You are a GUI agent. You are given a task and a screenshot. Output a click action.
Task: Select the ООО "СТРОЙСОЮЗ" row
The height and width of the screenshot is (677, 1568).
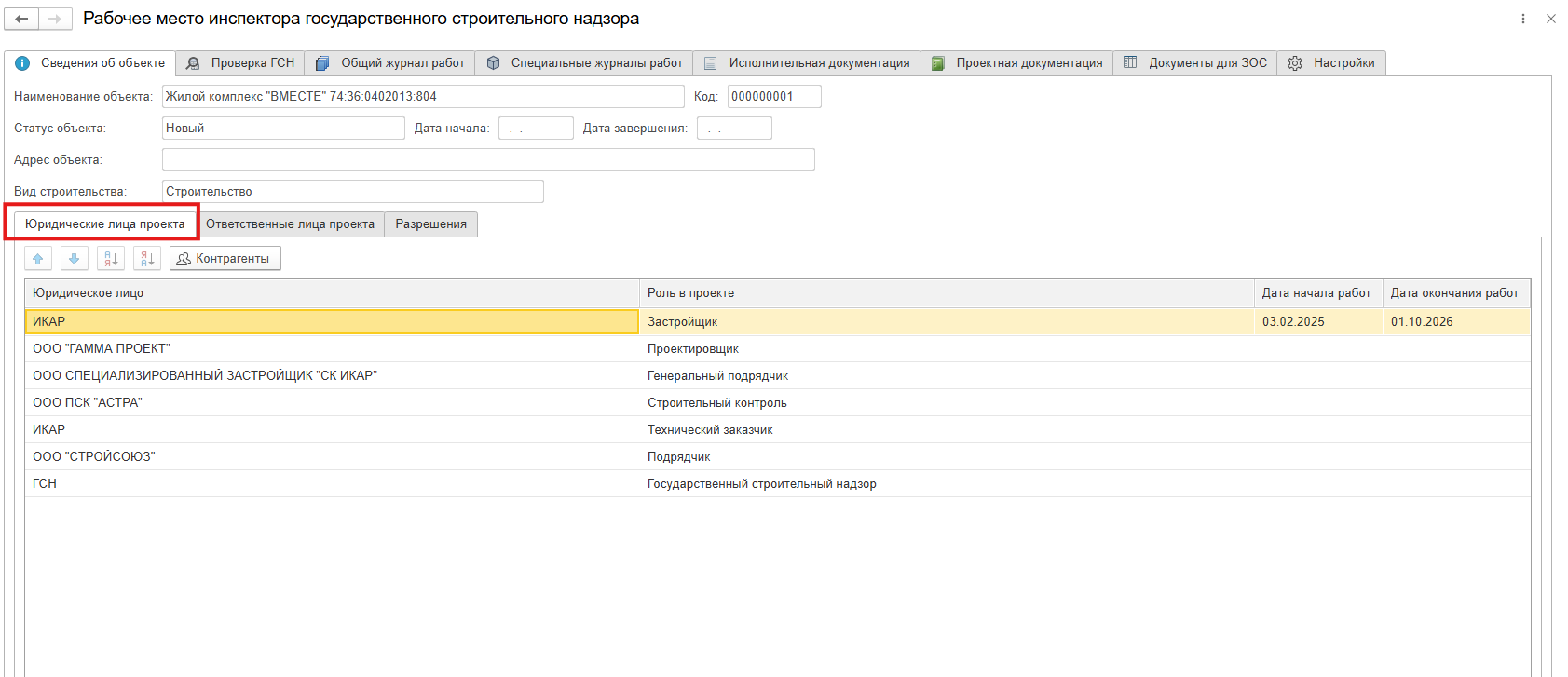point(94,457)
